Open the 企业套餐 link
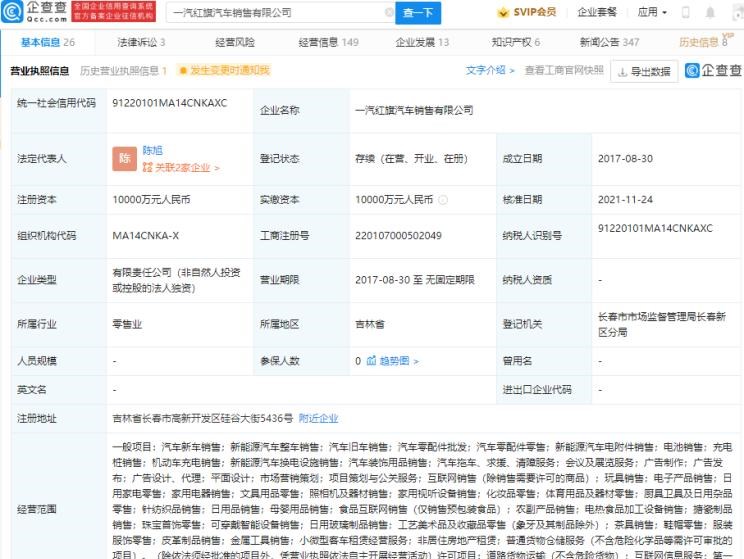Viewport: 744px width, 559px height. (x=596, y=12)
